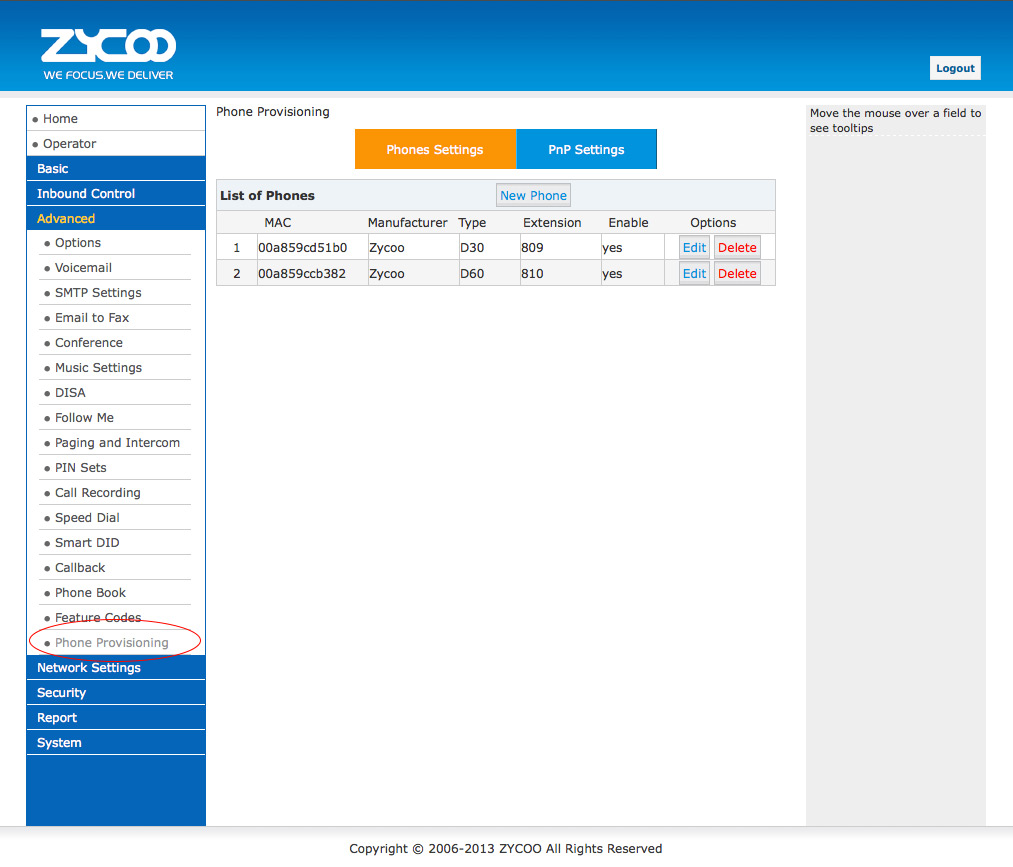Click the New Phone button
This screenshot has width=1013, height=867.
533,195
